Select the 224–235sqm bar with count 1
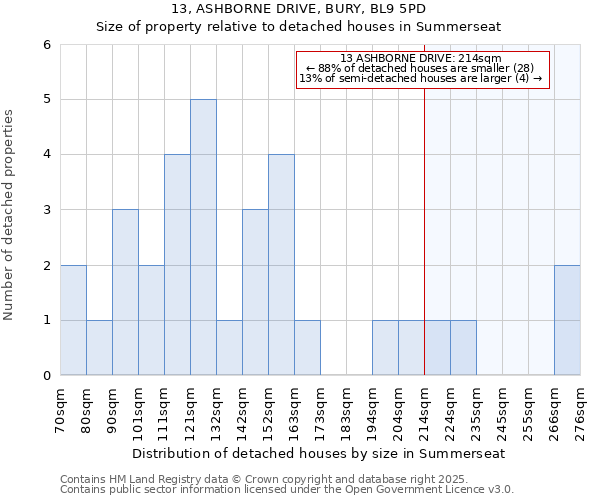Viewport: 600px width, 500px height. 463,347
